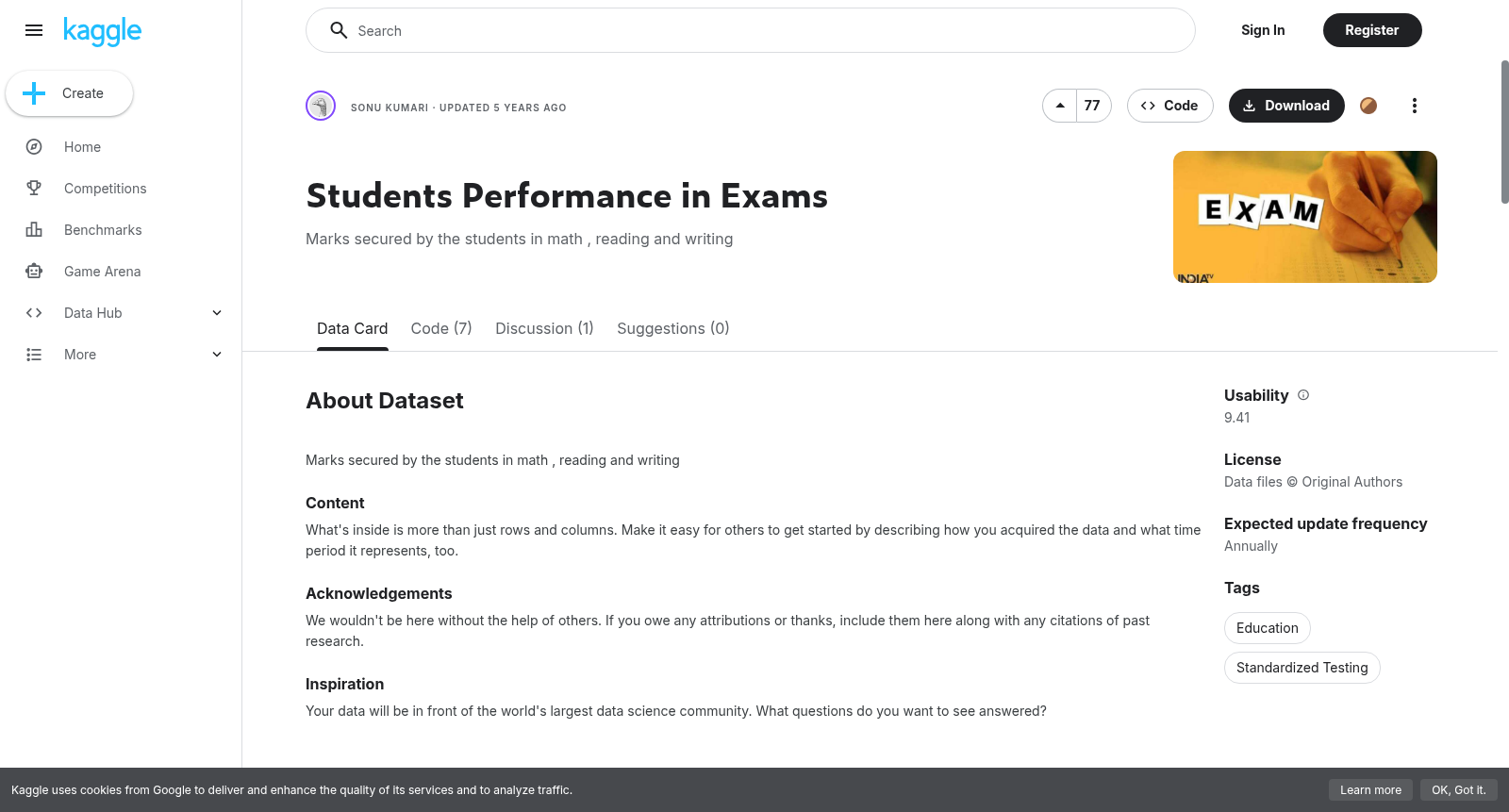Switch to the Discussion (1) tab
Viewport: 1509px width, 812px height.
coord(544,328)
